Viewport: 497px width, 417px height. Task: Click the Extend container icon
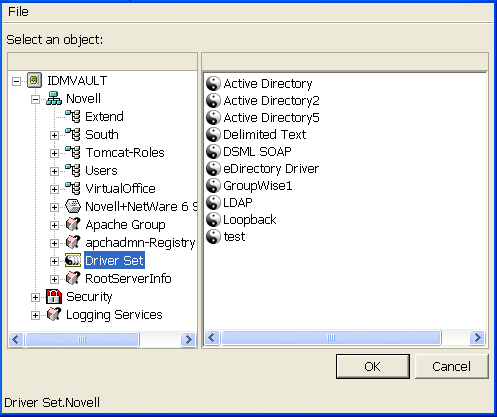coord(73,116)
